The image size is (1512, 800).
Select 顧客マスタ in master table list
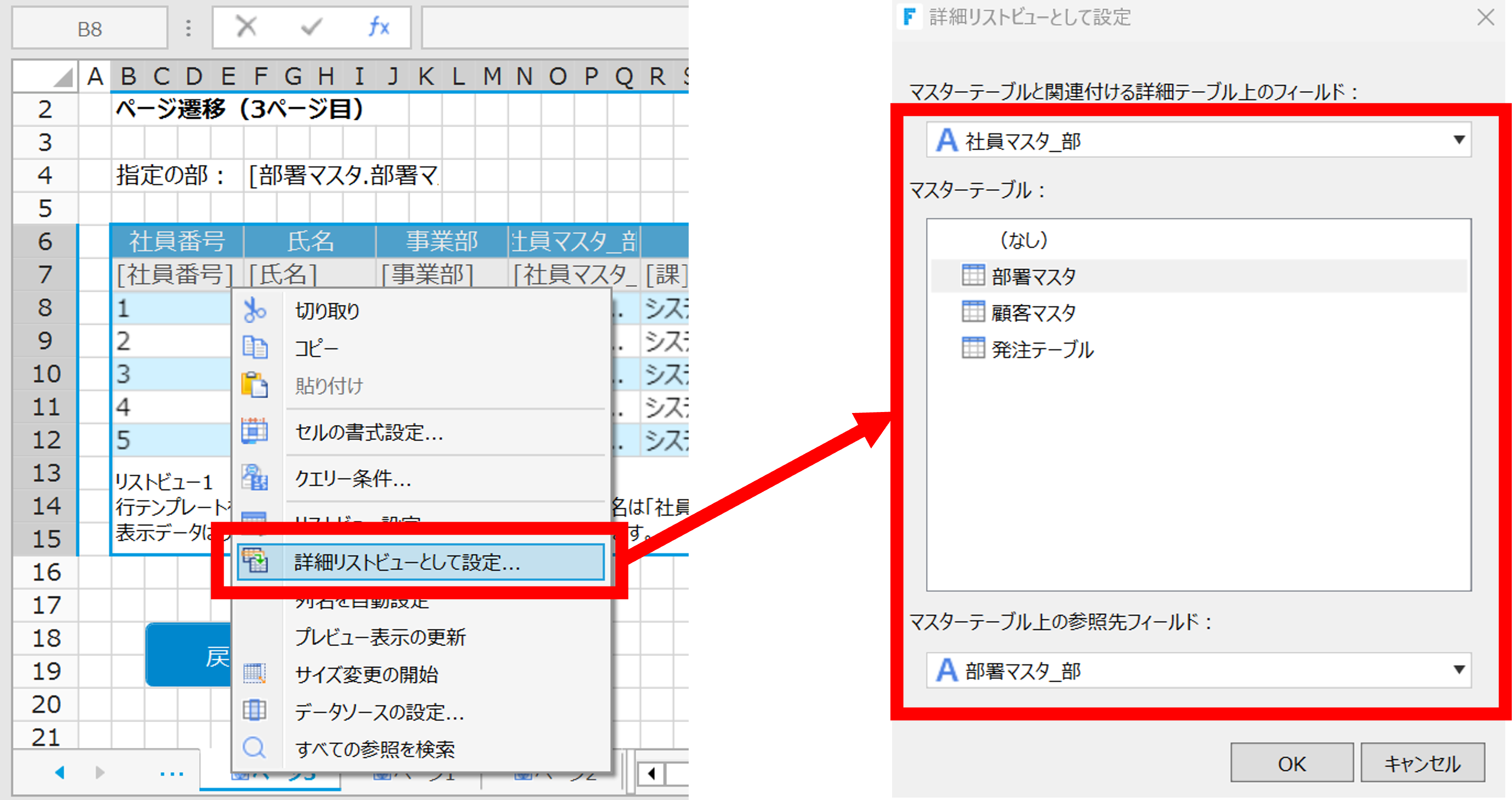[x=1033, y=313]
